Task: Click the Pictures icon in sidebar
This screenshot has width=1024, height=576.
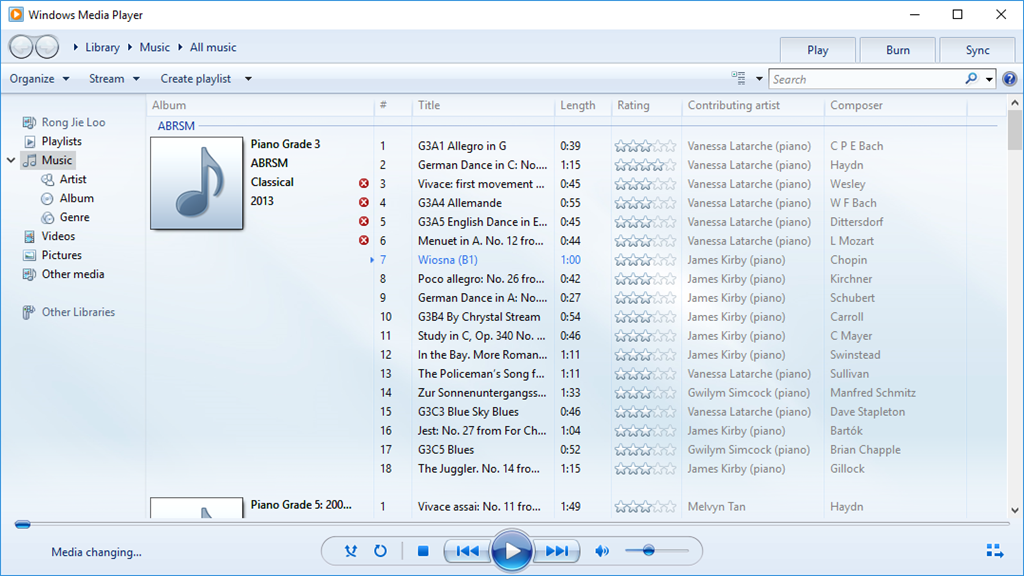Action: coord(29,255)
